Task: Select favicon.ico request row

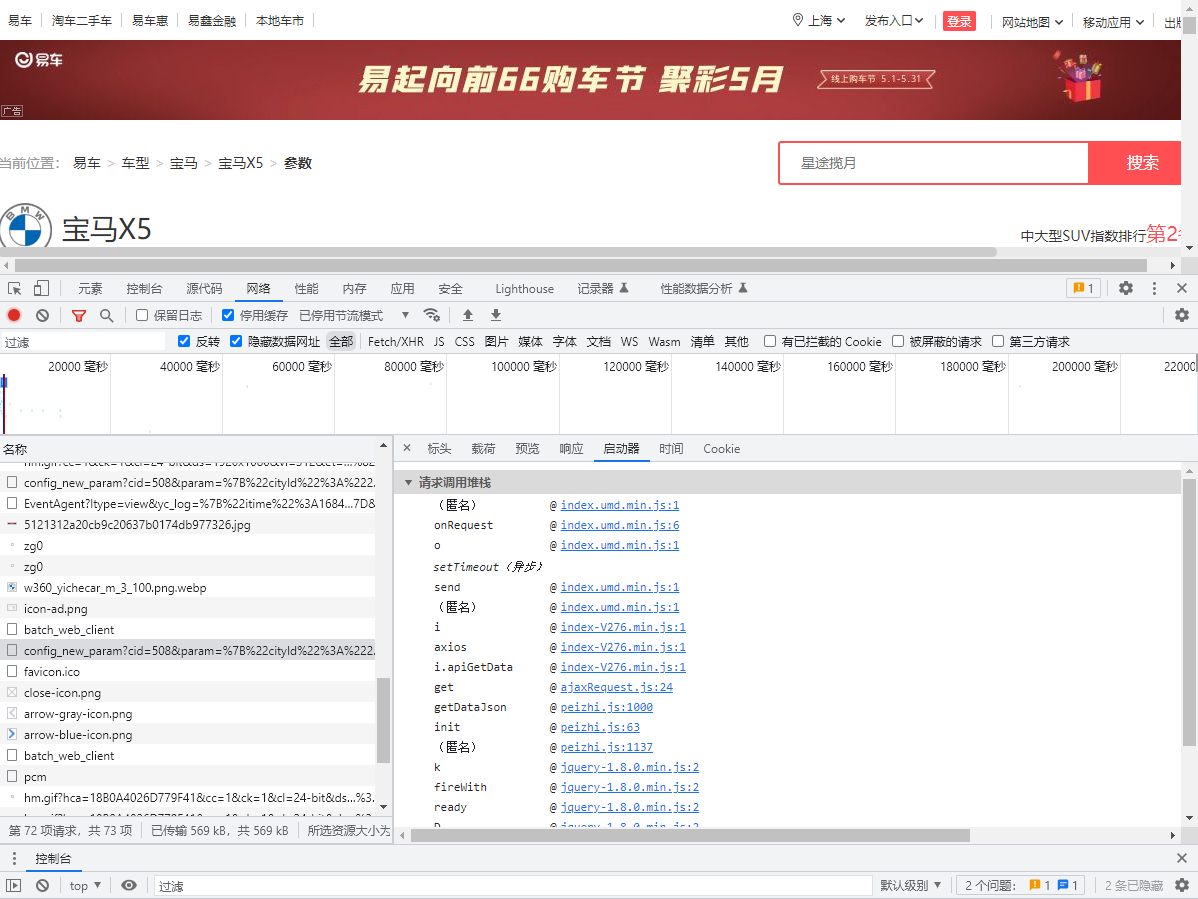Action: [188, 671]
